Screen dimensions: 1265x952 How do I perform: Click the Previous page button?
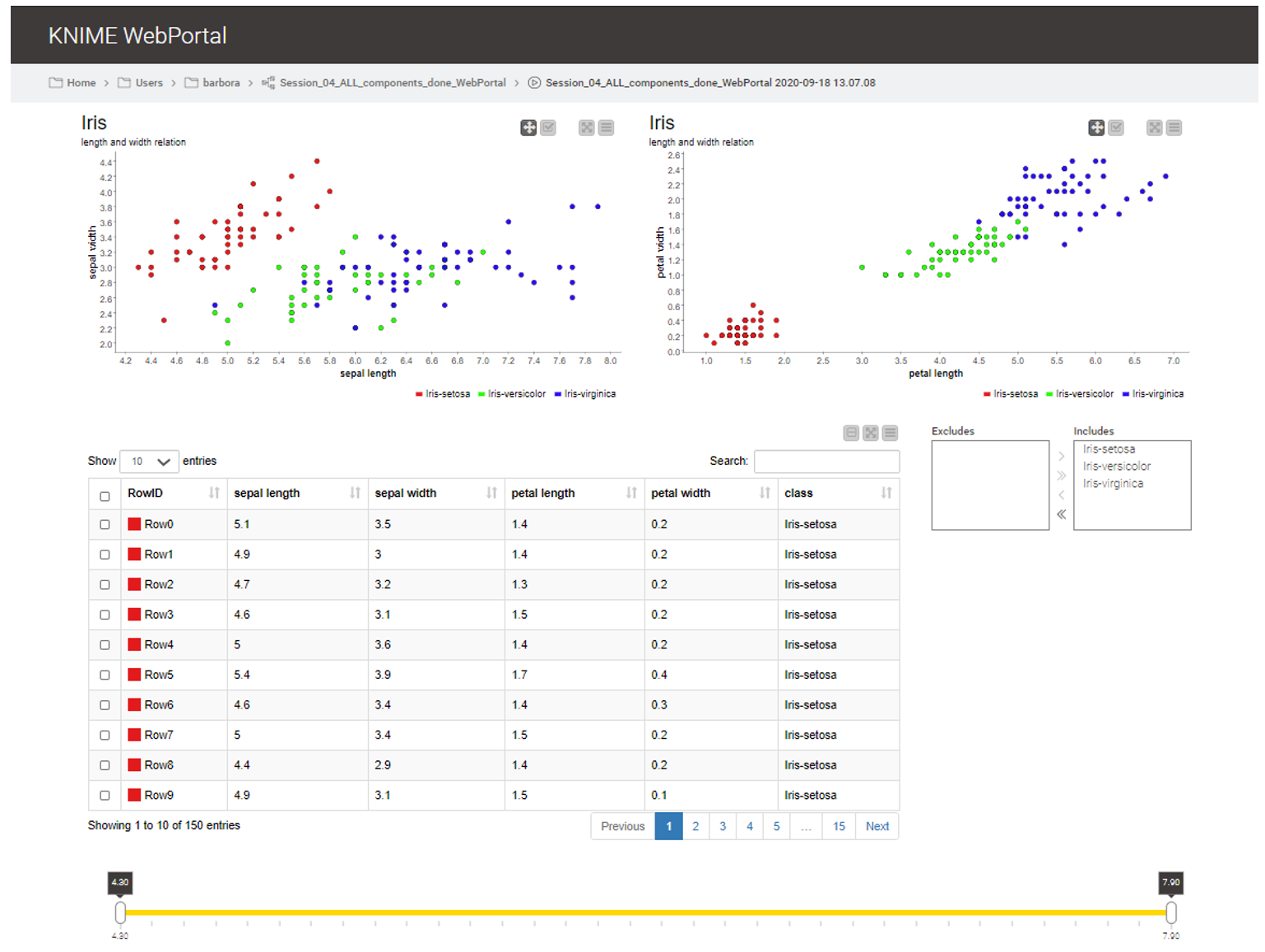pyautogui.click(x=623, y=826)
